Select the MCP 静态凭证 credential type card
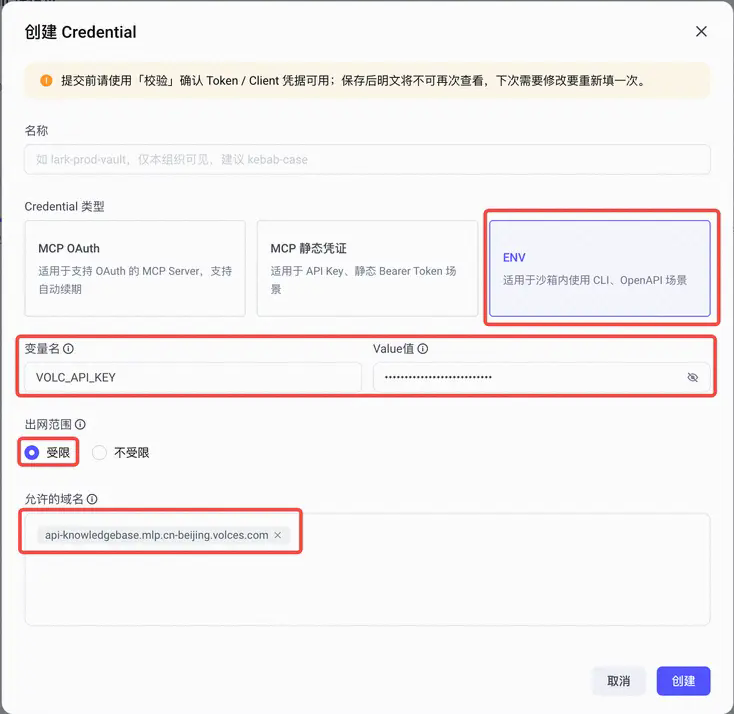Viewport: 734px width, 714px height. click(367, 268)
